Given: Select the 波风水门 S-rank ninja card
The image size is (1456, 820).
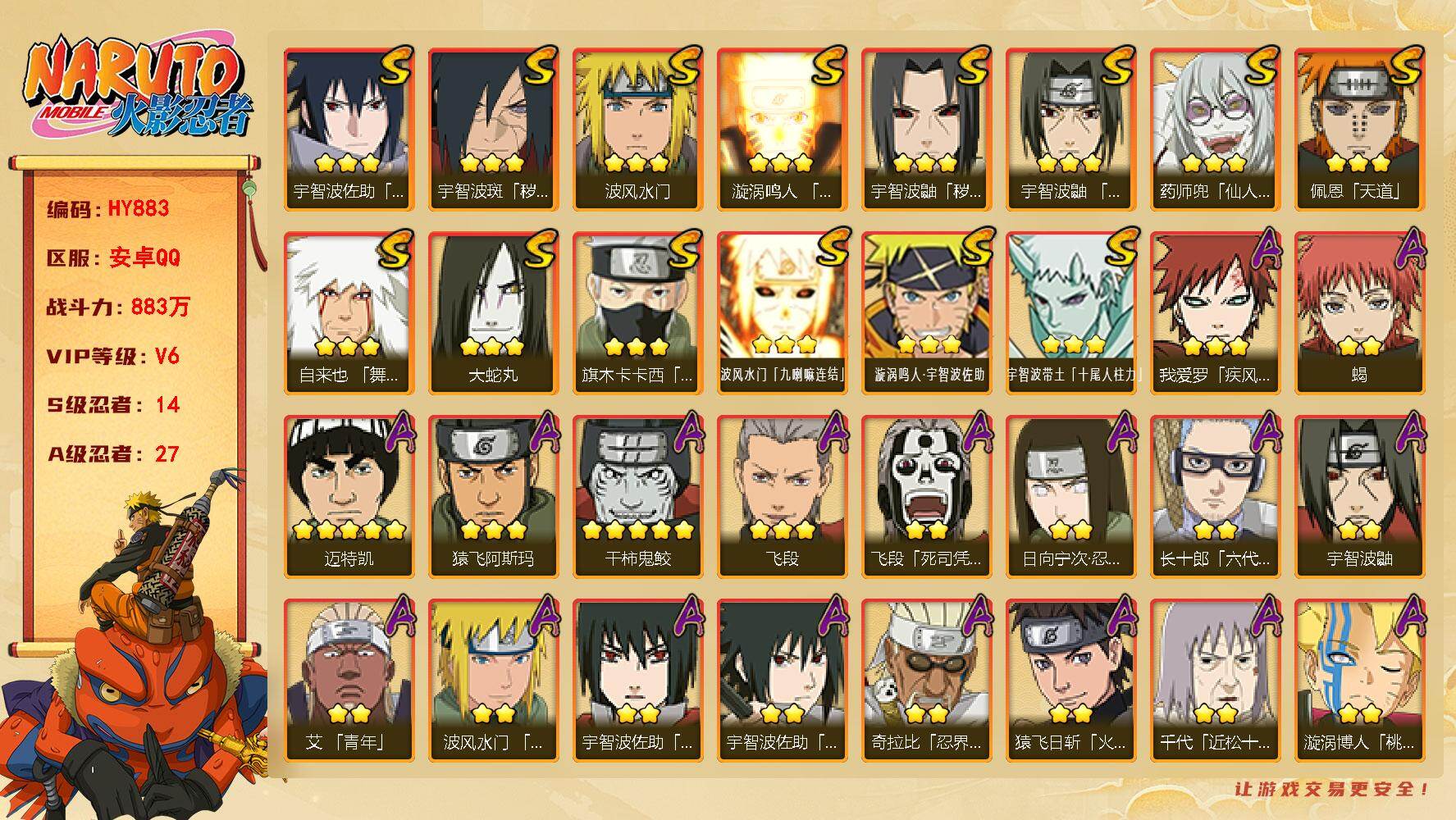Looking at the screenshot, I should coord(637,129).
